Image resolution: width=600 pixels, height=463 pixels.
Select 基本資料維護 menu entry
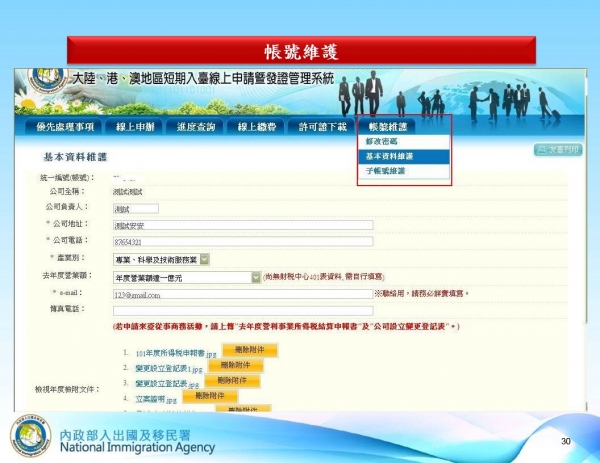click(390, 157)
